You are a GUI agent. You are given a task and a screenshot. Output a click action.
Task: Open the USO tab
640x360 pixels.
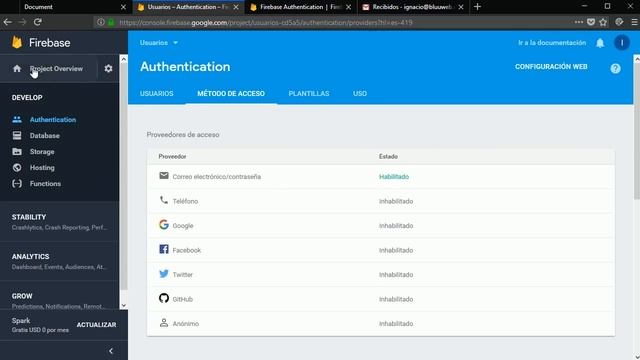point(360,93)
